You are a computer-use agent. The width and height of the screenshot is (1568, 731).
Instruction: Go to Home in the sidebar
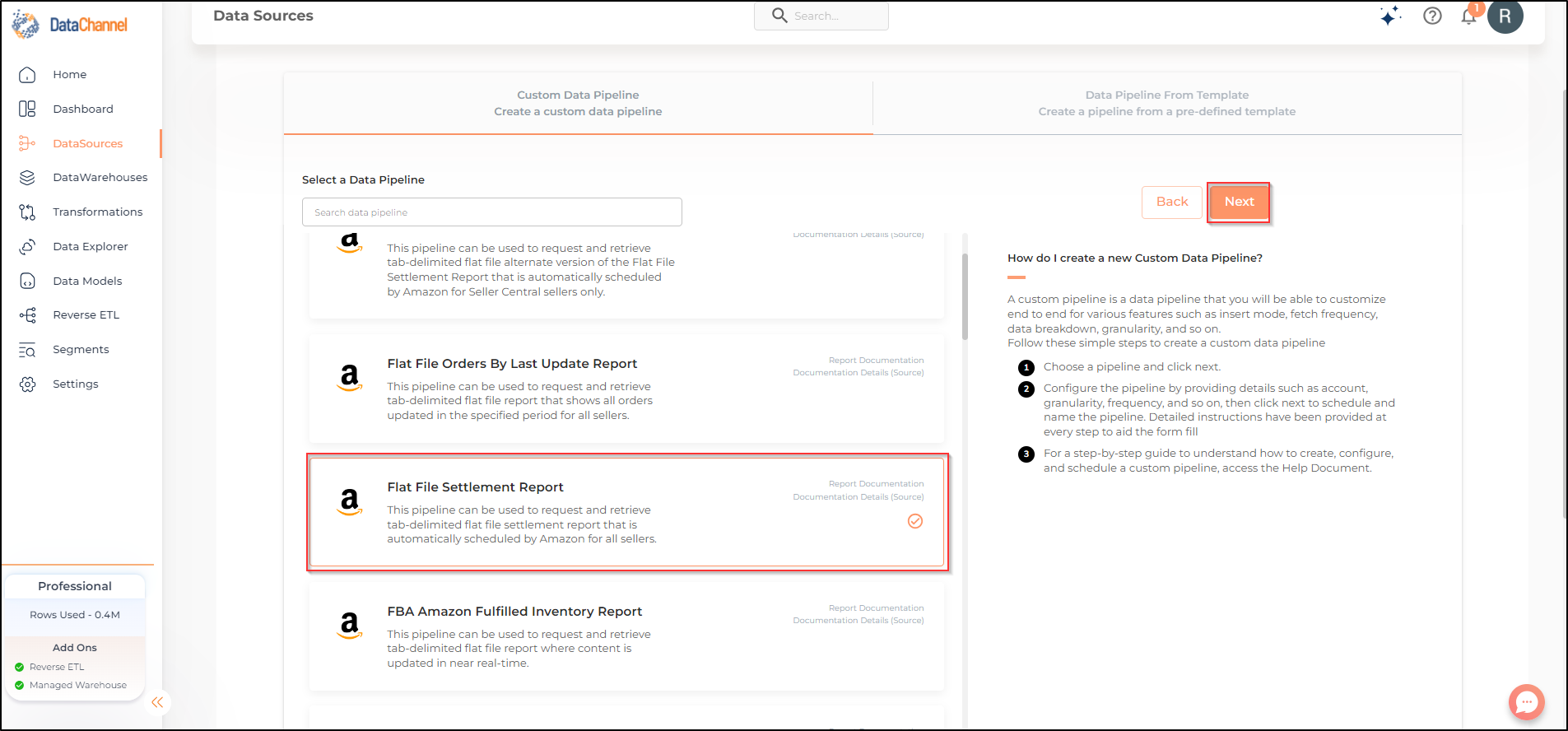coord(70,75)
